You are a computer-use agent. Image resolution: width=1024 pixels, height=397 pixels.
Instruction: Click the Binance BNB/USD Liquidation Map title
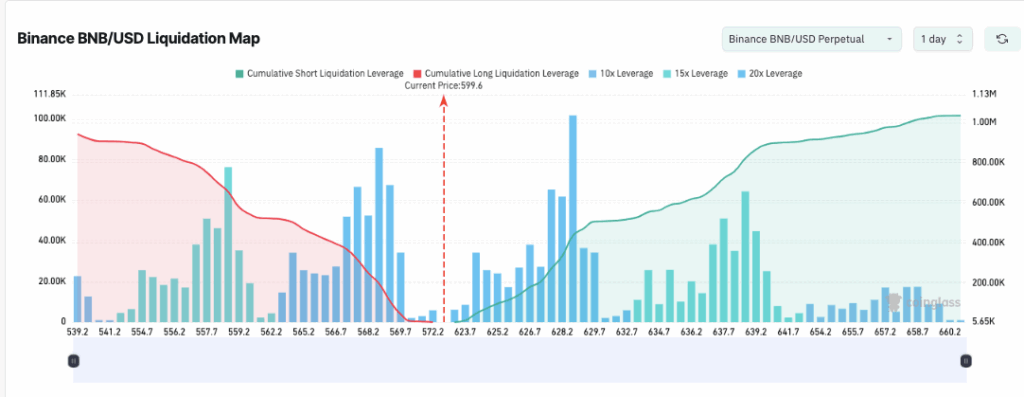(138, 39)
